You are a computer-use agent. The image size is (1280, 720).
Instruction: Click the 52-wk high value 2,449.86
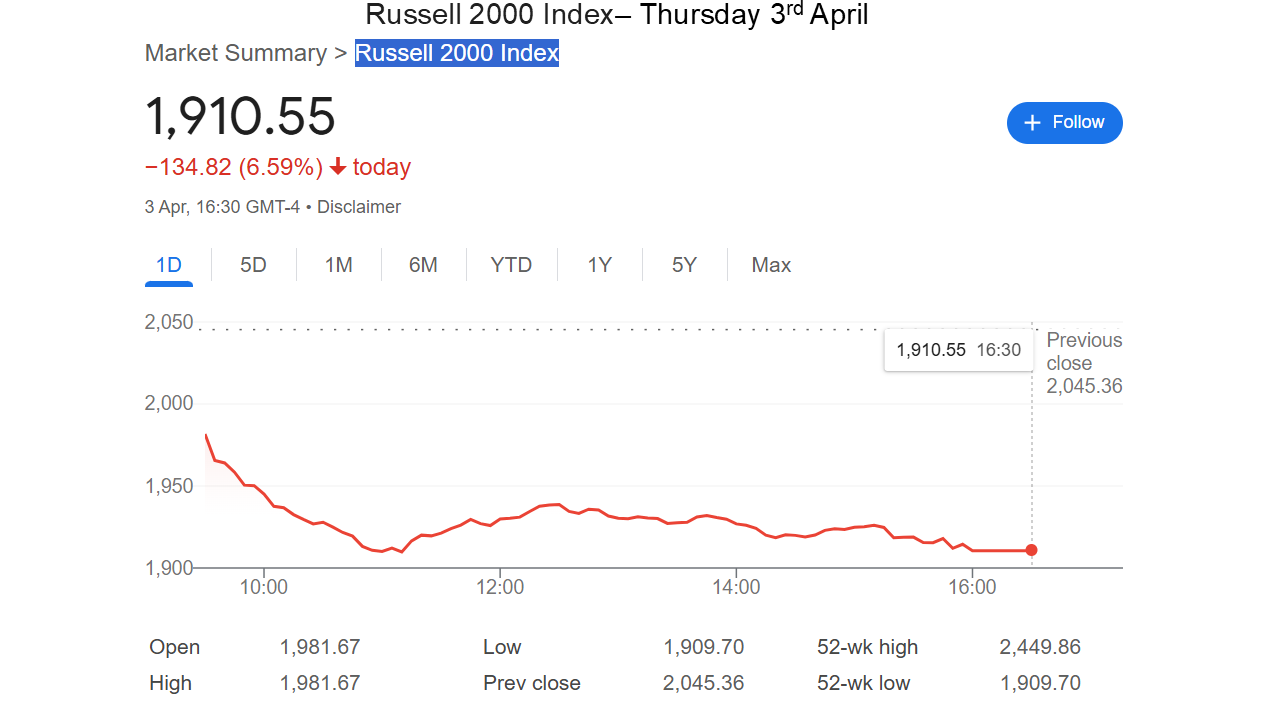[1040, 647]
